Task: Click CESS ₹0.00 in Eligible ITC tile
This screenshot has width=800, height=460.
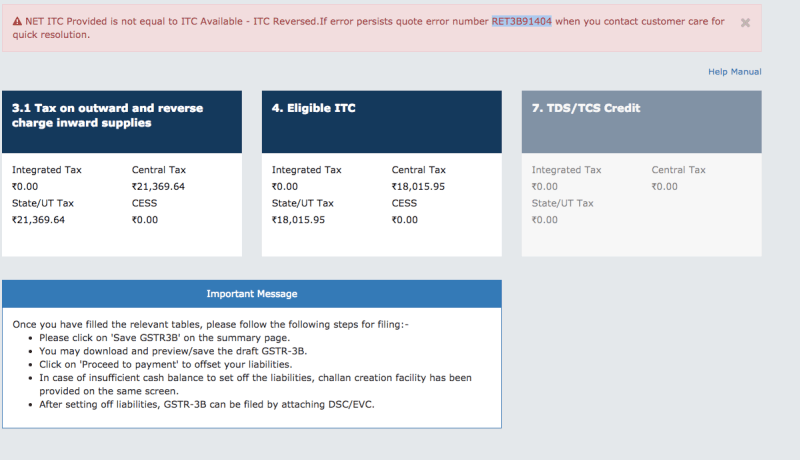Action: [x=405, y=220]
